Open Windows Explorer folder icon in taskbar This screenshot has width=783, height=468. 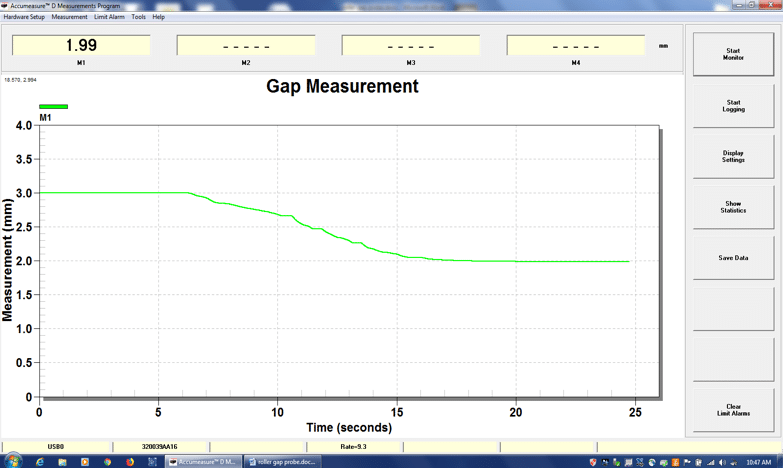click(x=62, y=462)
